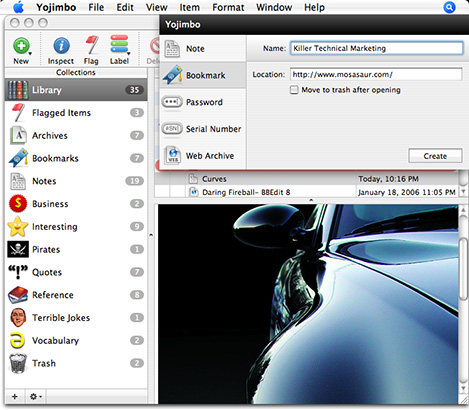Open the Help menu
This screenshot has width=469, height=410.
(x=314, y=7)
